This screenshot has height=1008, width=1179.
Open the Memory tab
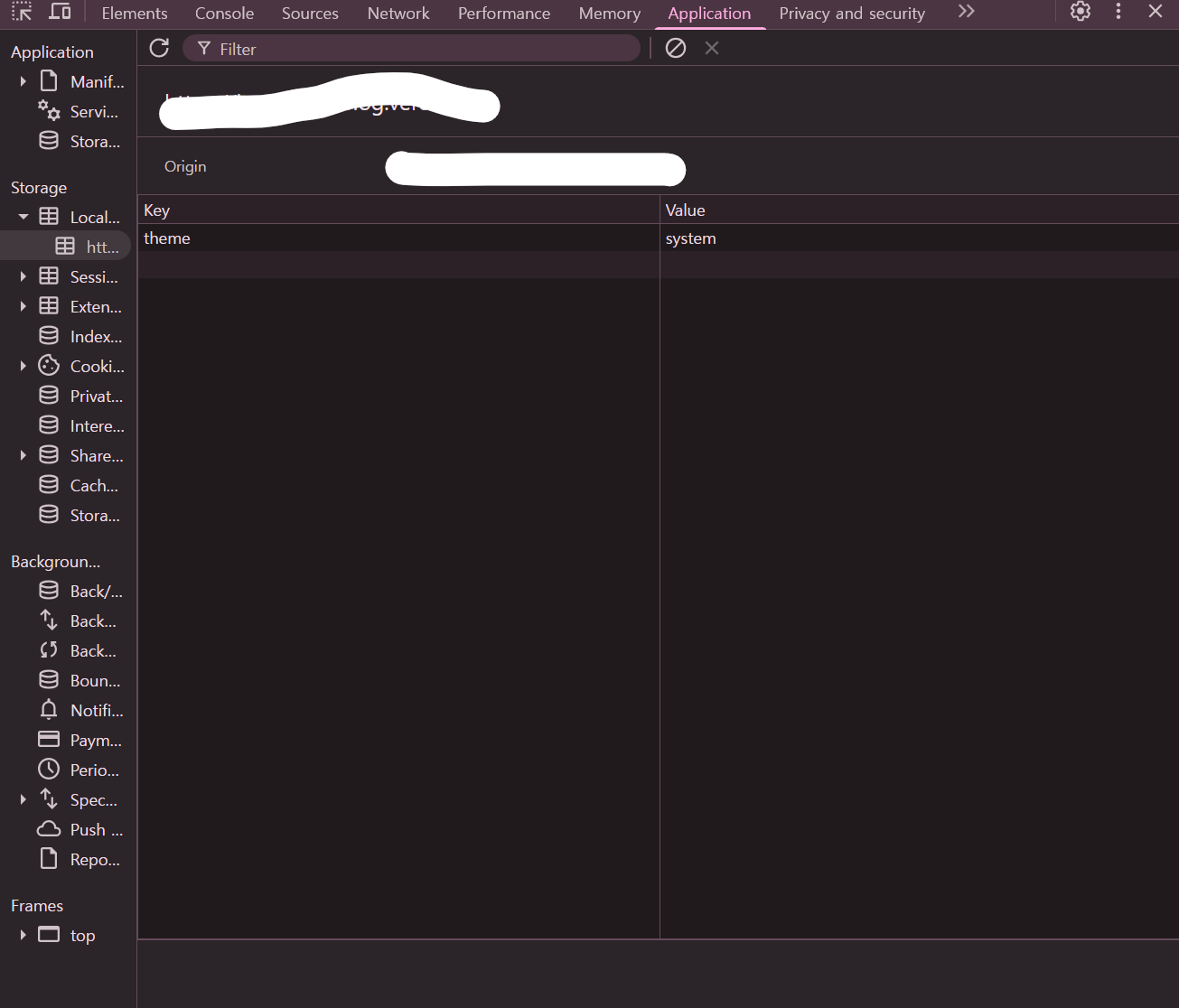[610, 14]
